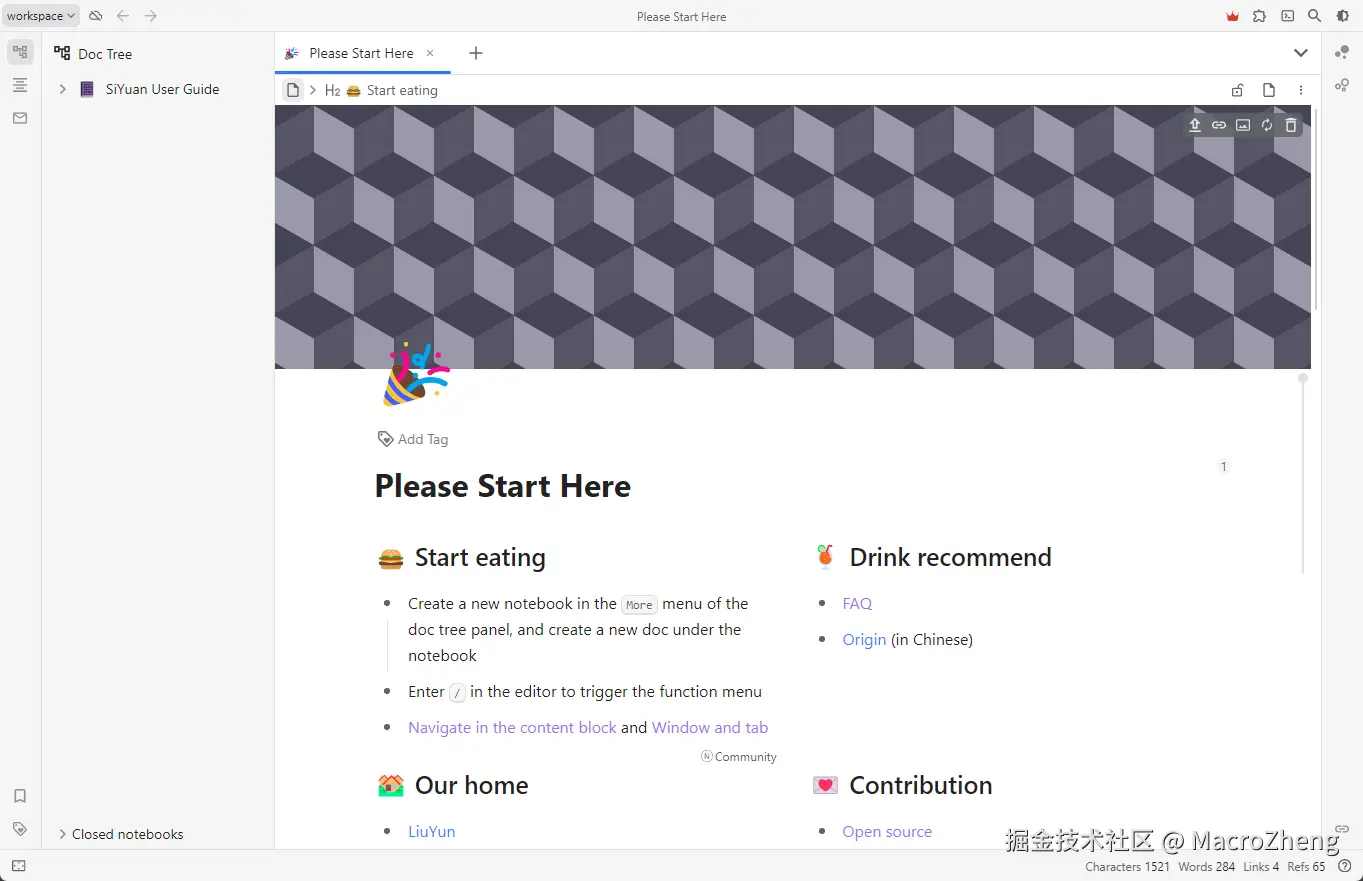
Task: Toggle dock visibility at bottom-left corner
Action: click(18, 866)
